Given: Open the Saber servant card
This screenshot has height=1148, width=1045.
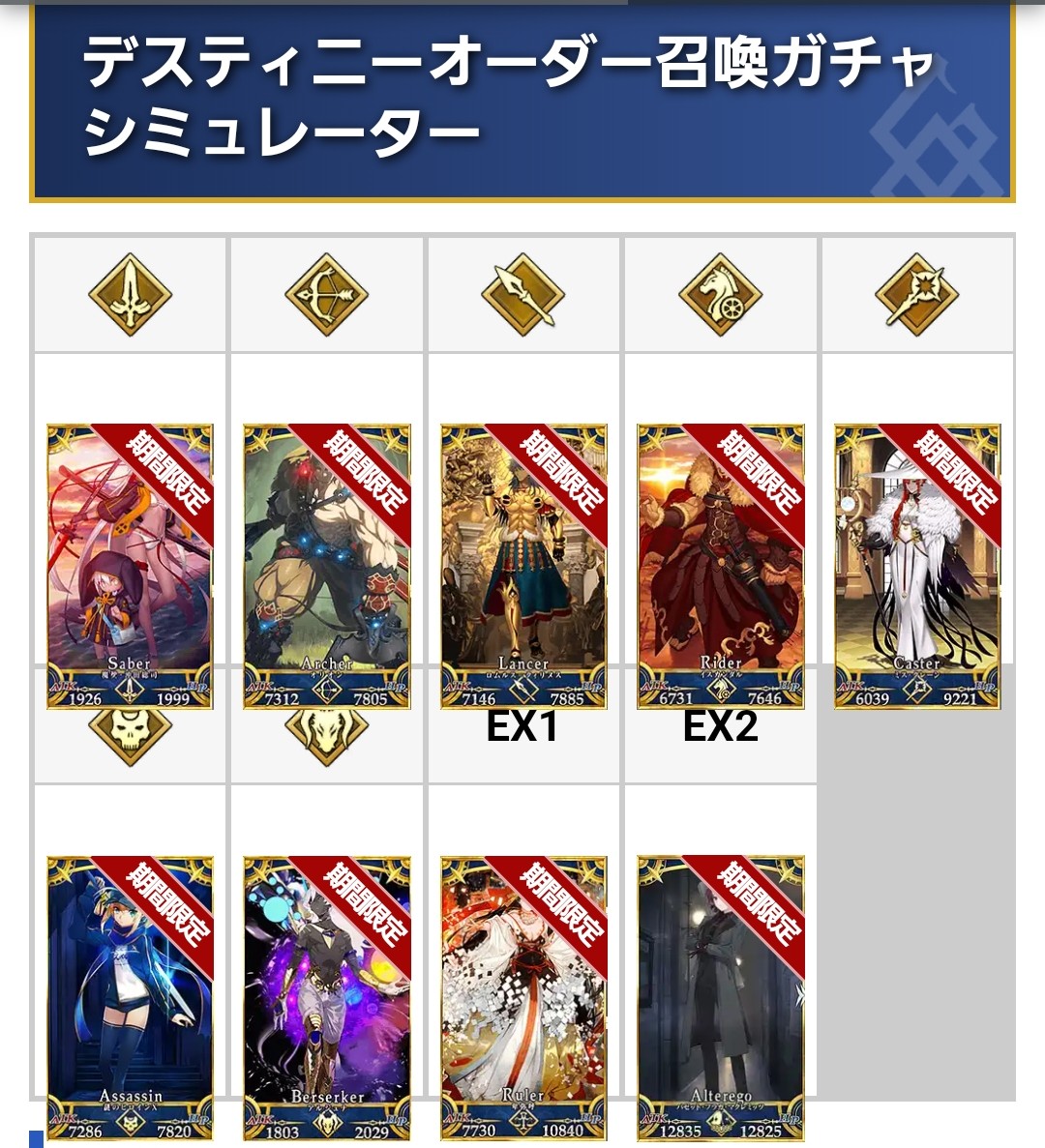Looking at the screenshot, I should pyautogui.click(x=131, y=567).
